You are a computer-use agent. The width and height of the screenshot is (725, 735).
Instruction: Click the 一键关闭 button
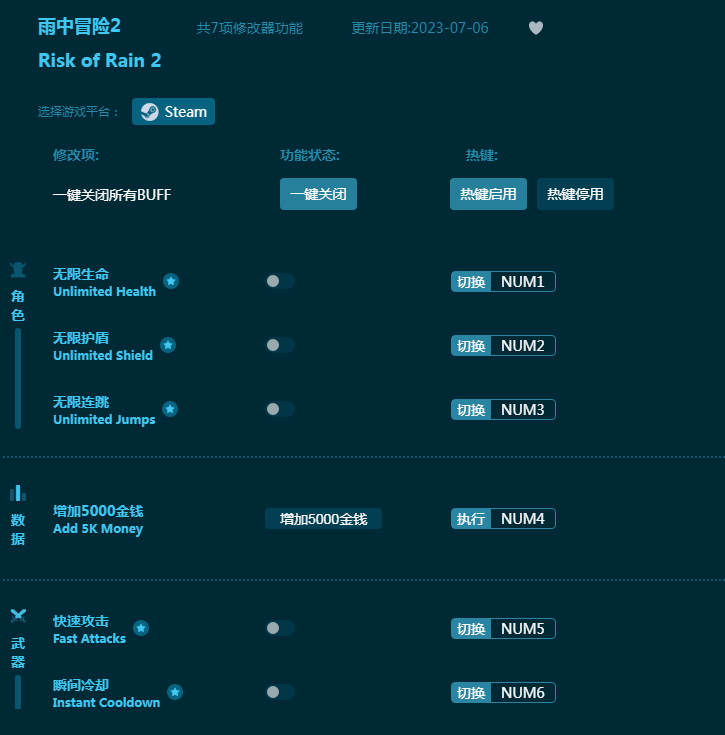pyautogui.click(x=318, y=194)
